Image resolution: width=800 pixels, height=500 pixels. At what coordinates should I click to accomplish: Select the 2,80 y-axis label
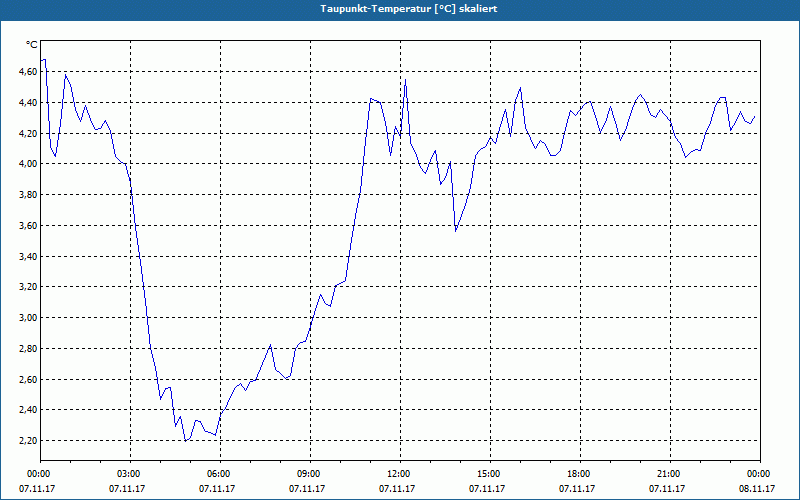coord(28,348)
